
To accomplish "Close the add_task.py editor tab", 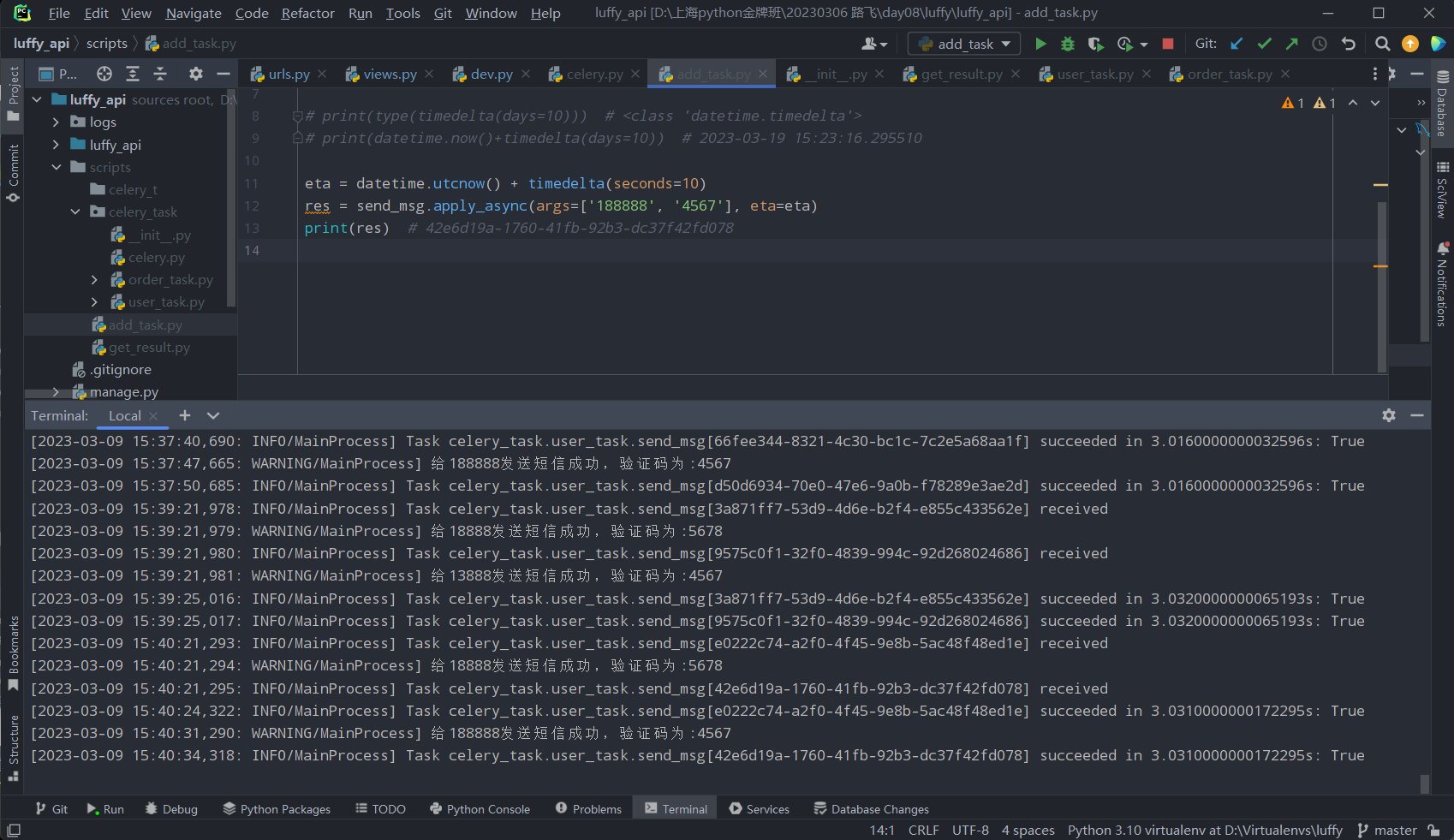I will click(x=763, y=74).
